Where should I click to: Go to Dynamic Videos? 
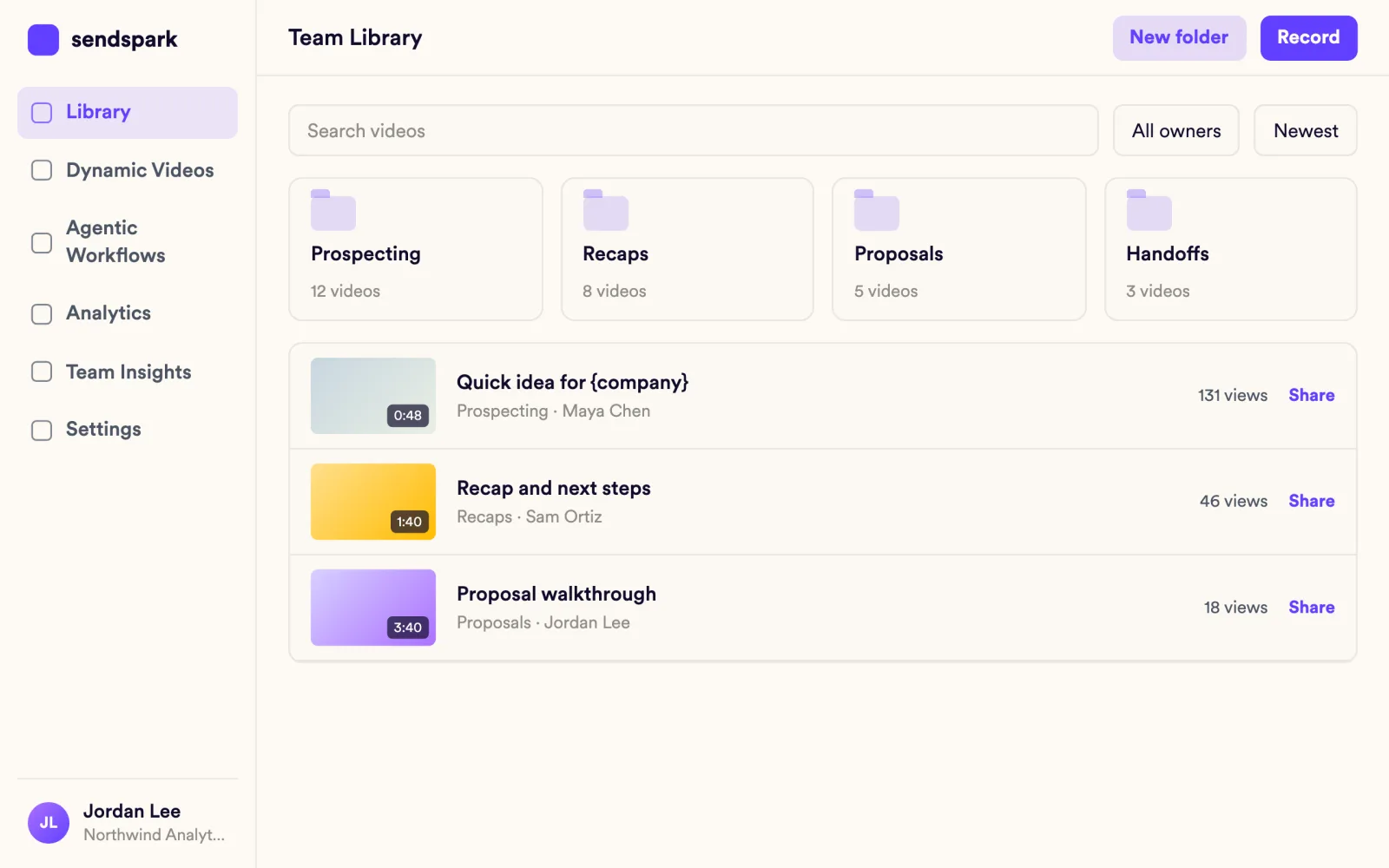point(140,170)
